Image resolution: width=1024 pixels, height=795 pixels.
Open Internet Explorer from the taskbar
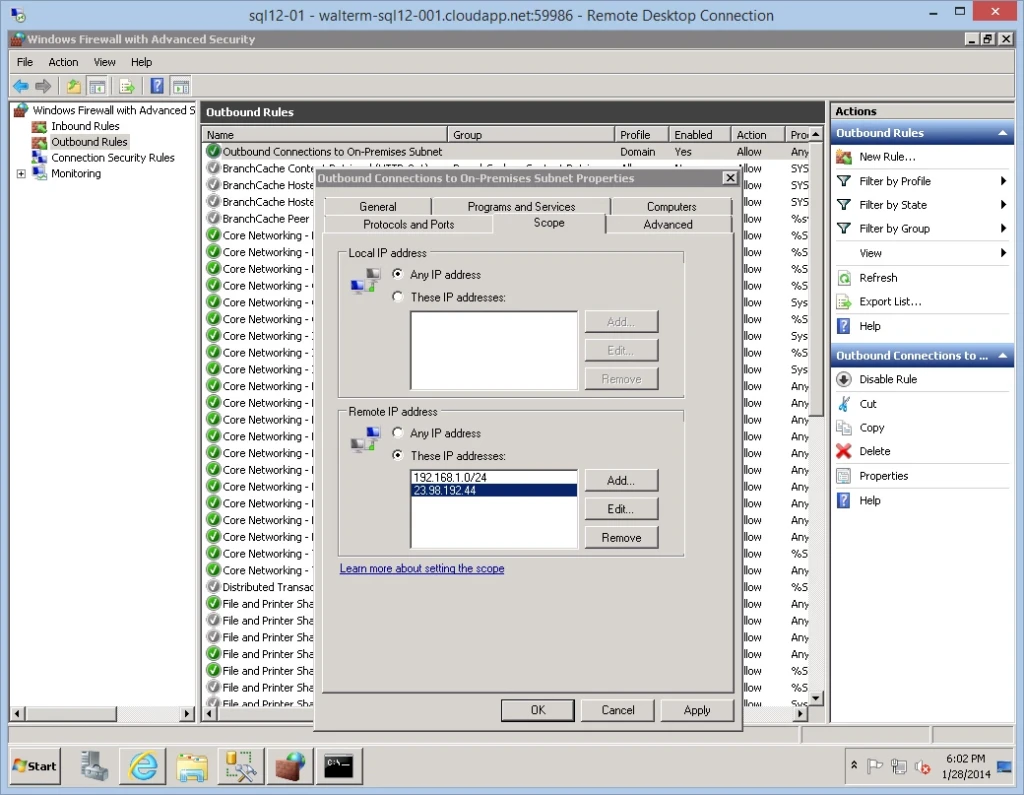(142, 766)
